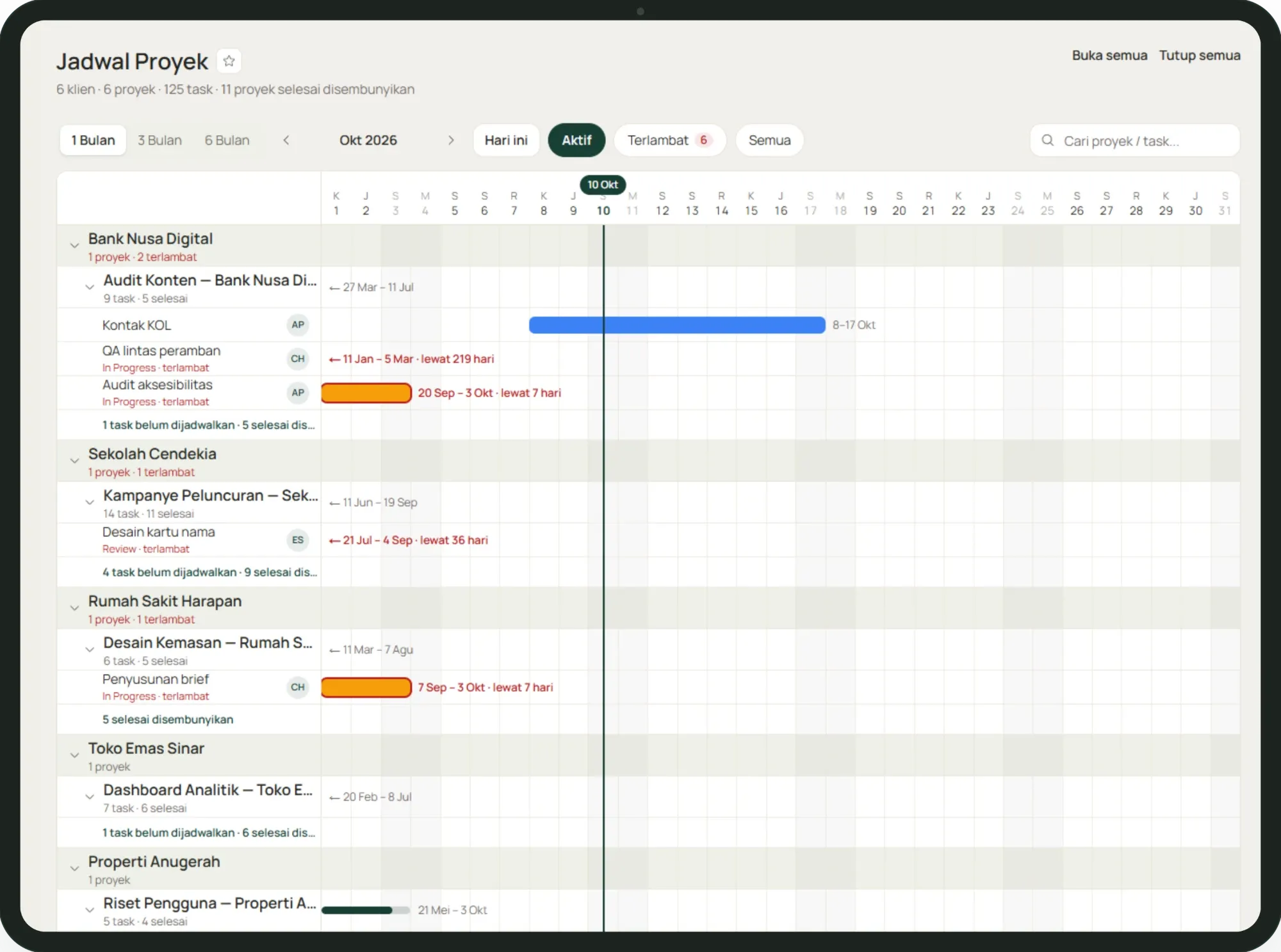Open CH avatar on Penyusunan brief task
1281x952 pixels.
298,687
